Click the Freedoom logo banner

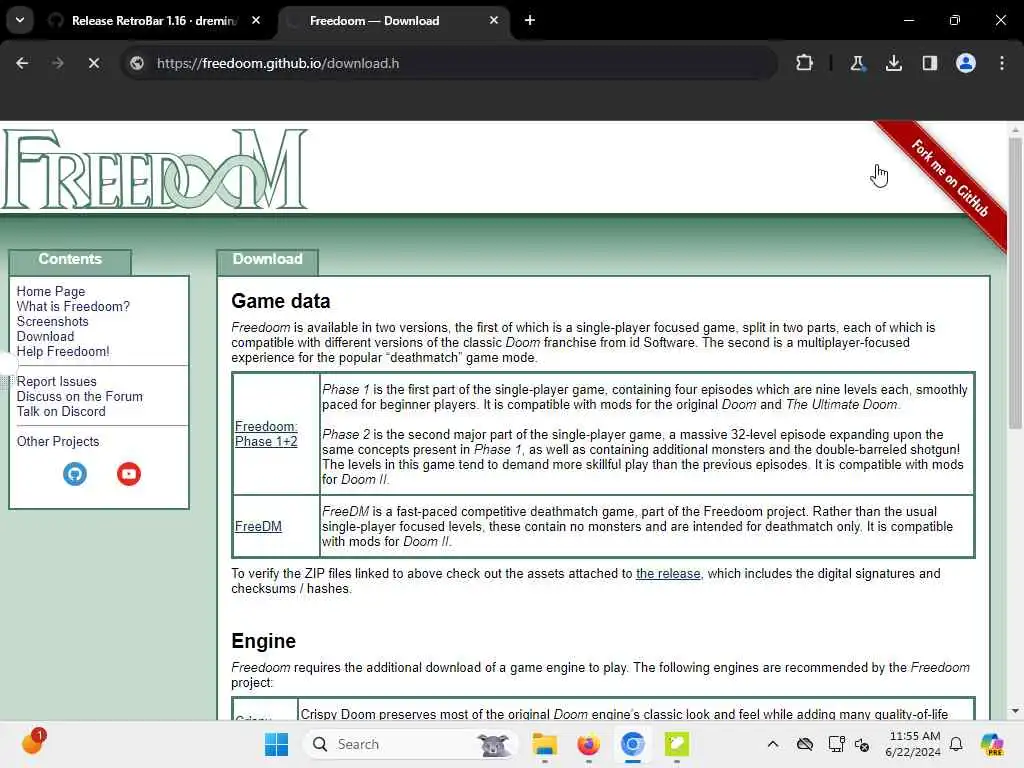(x=155, y=169)
